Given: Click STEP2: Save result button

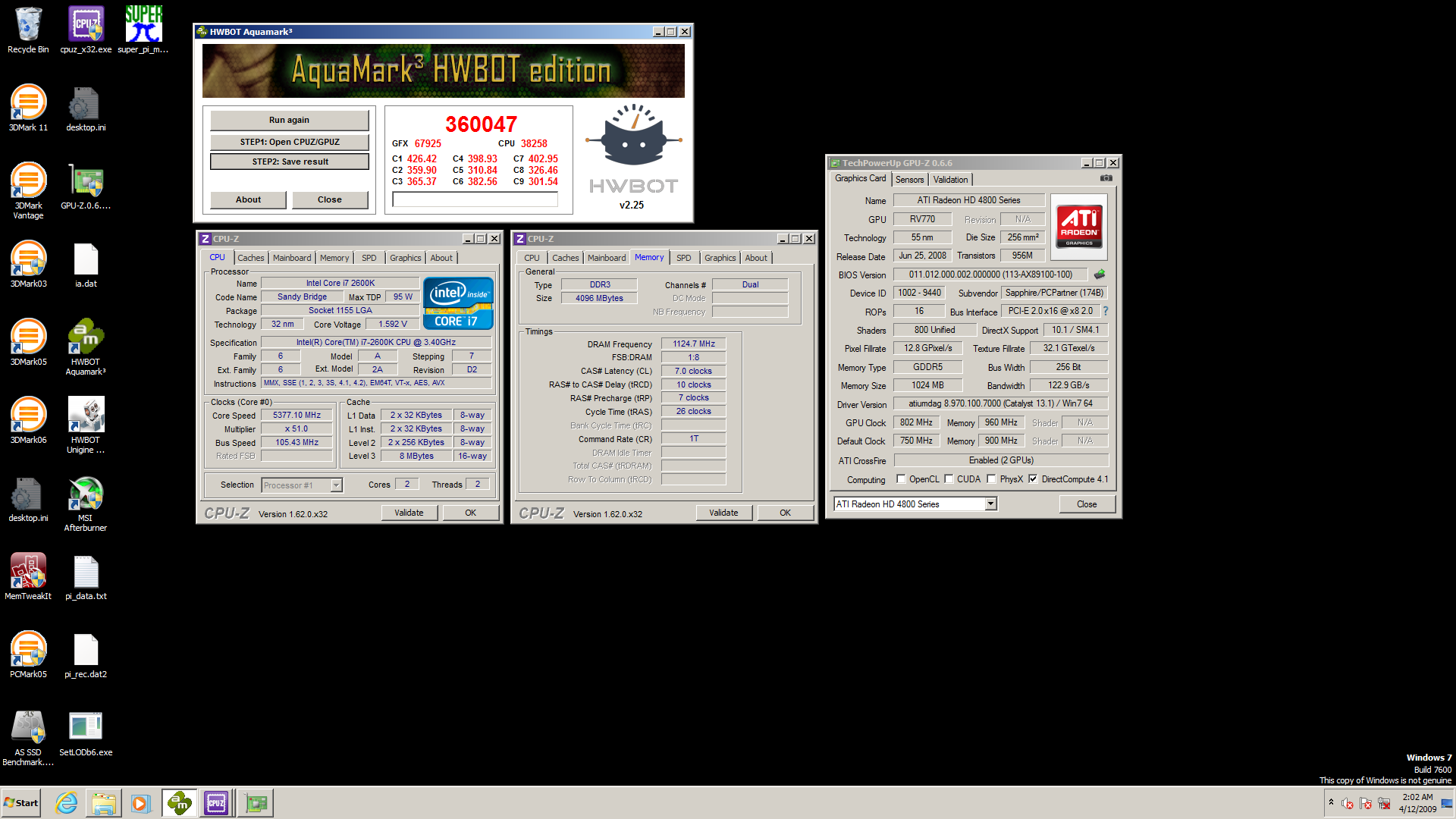Looking at the screenshot, I should click(x=289, y=162).
